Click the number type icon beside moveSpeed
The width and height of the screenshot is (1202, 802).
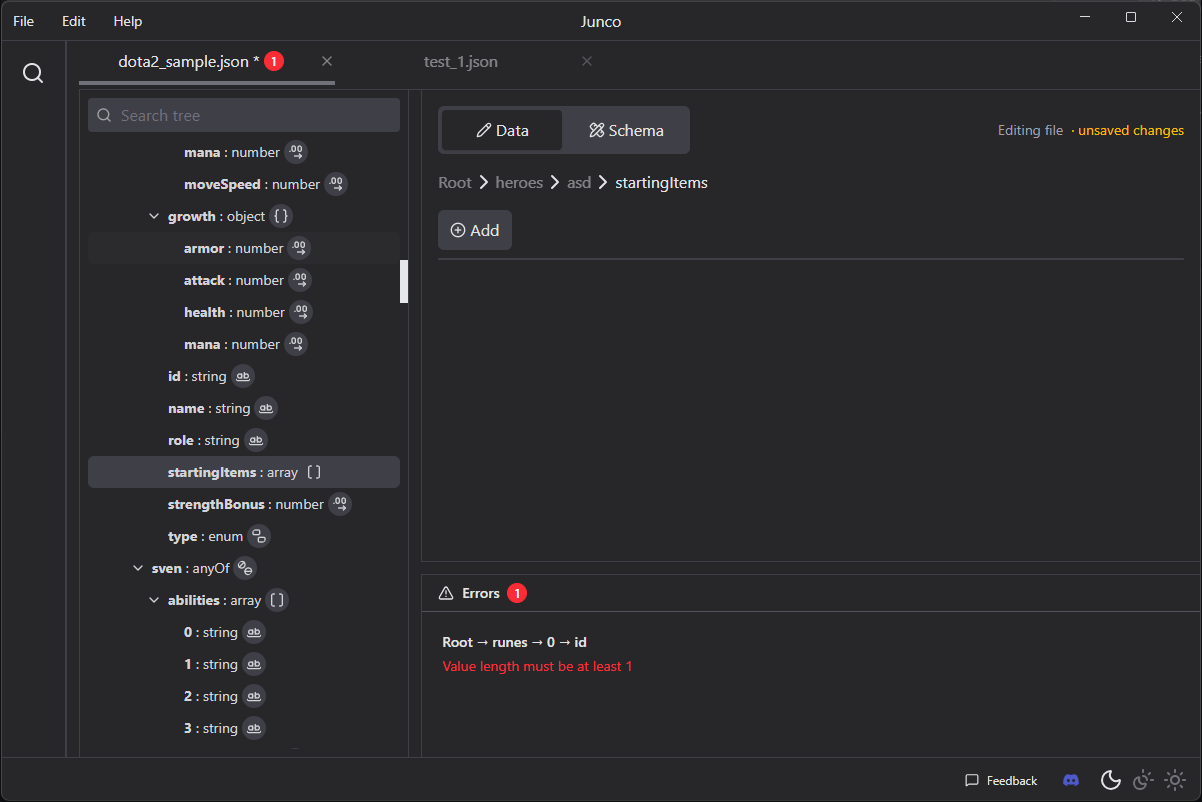(x=336, y=184)
